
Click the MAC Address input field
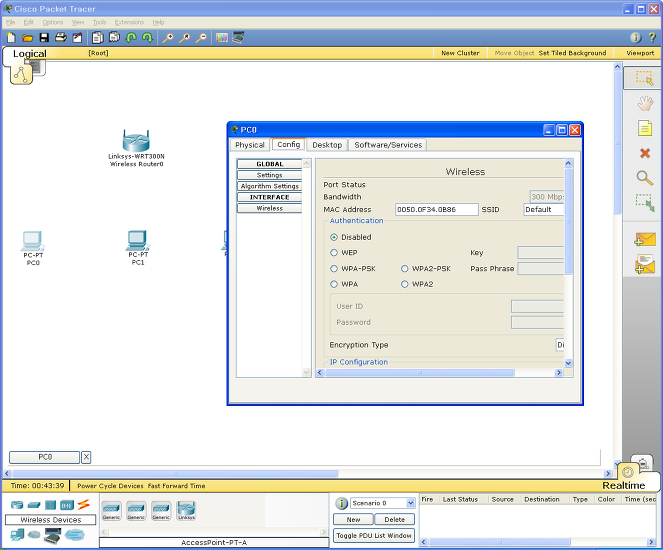437,209
